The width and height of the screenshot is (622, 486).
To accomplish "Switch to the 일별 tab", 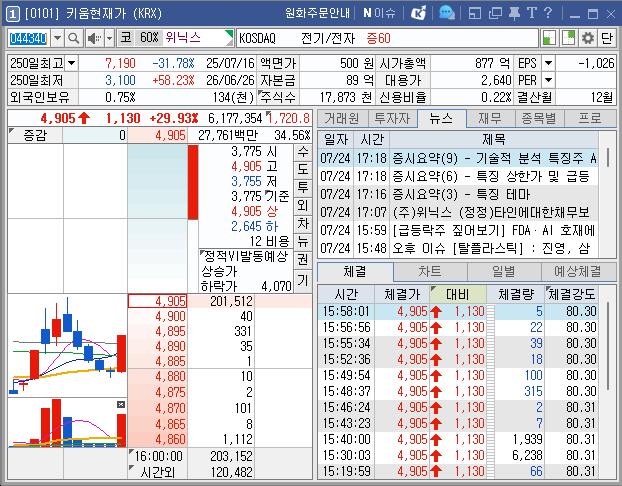I will [x=504, y=272].
